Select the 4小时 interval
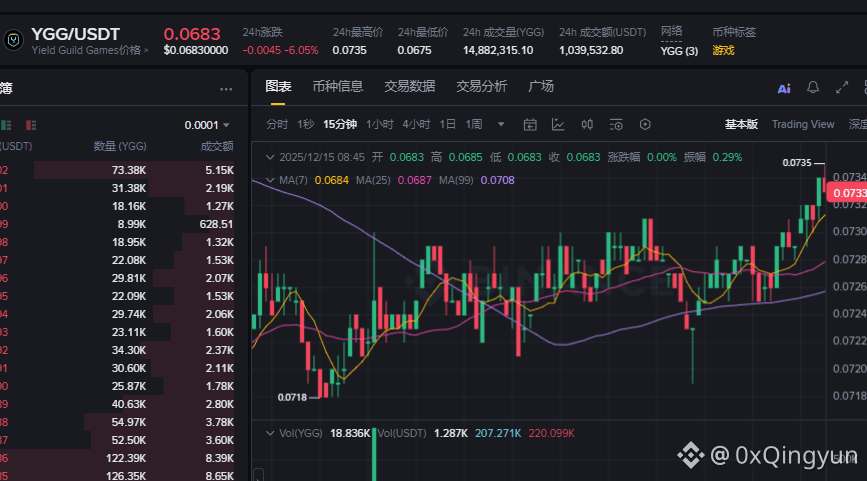Screen dimensions: 867x481 click(x=416, y=124)
